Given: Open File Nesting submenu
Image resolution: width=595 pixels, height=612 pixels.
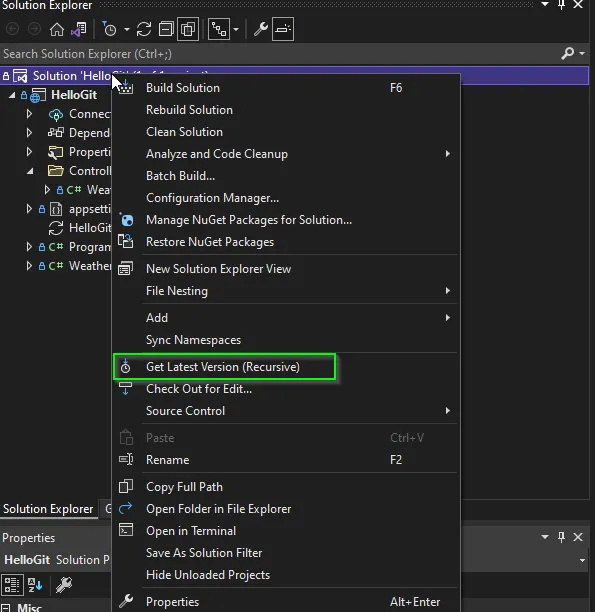Looking at the screenshot, I should click(286, 291).
